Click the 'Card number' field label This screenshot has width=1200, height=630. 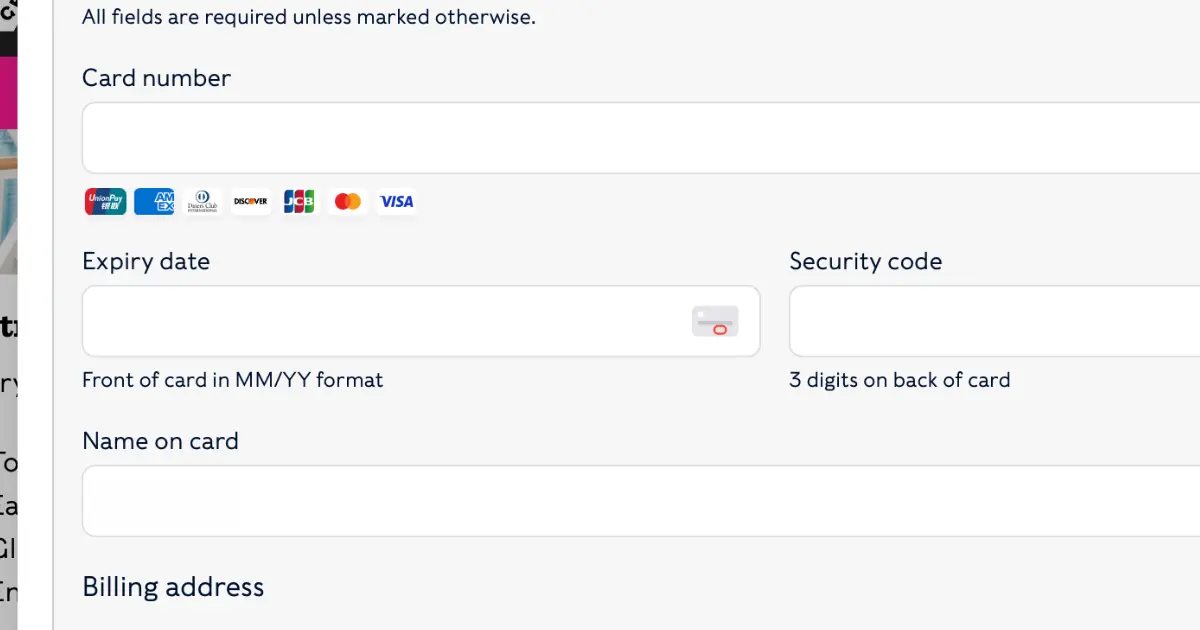tap(156, 78)
